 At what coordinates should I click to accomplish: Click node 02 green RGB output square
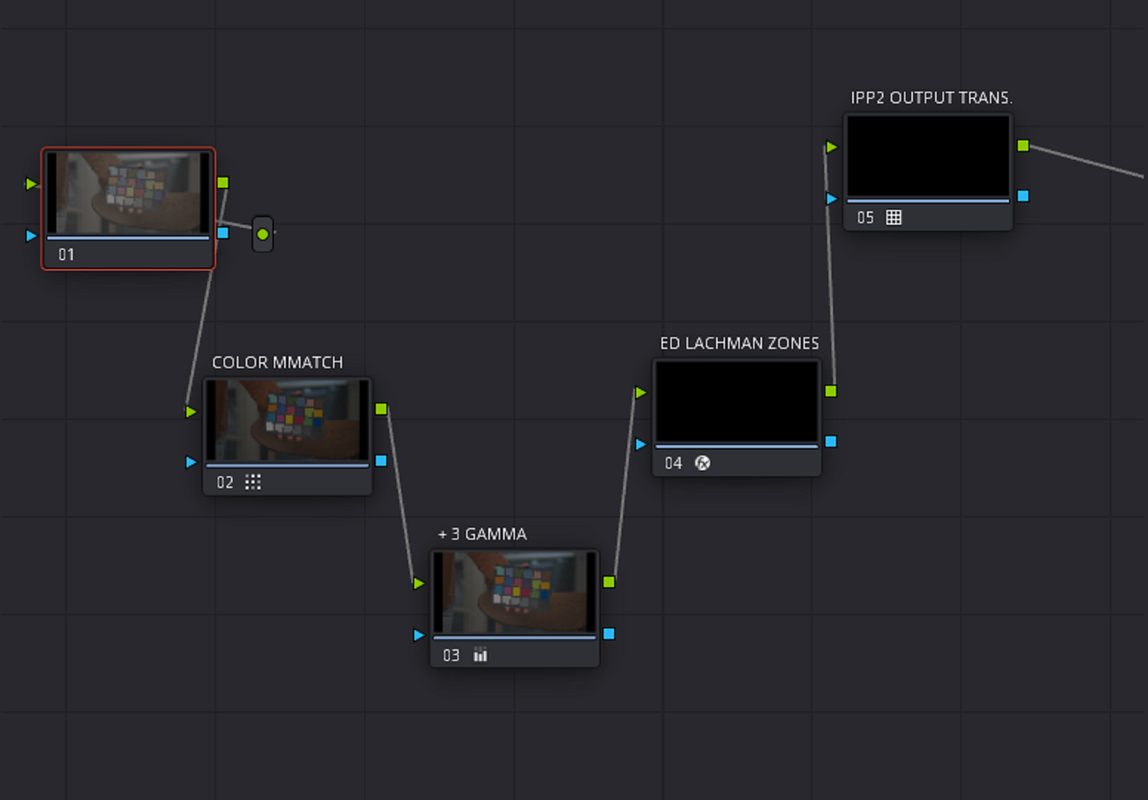coord(381,409)
